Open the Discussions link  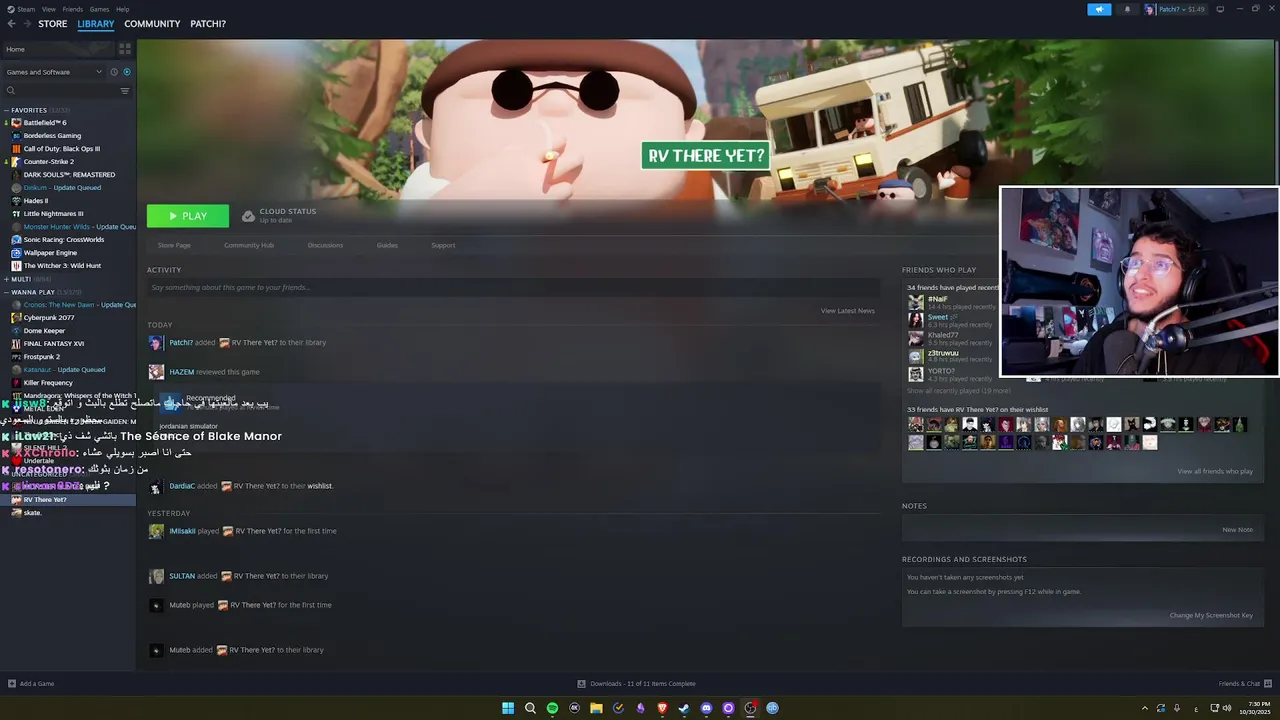tap(325, 245)
